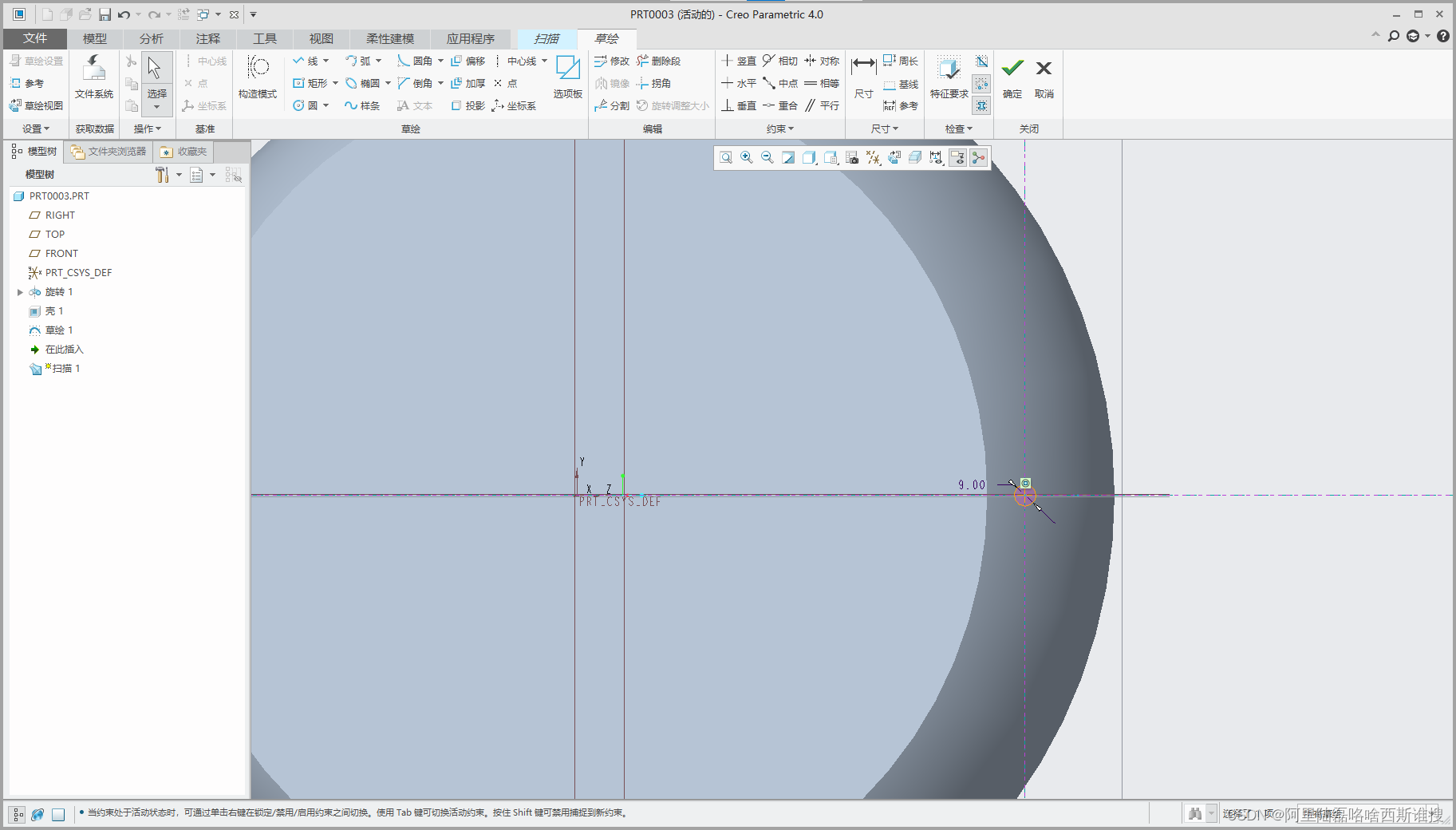
Task: Click the 草绘视图 (Sketch View) button
Action: point(36,105)
